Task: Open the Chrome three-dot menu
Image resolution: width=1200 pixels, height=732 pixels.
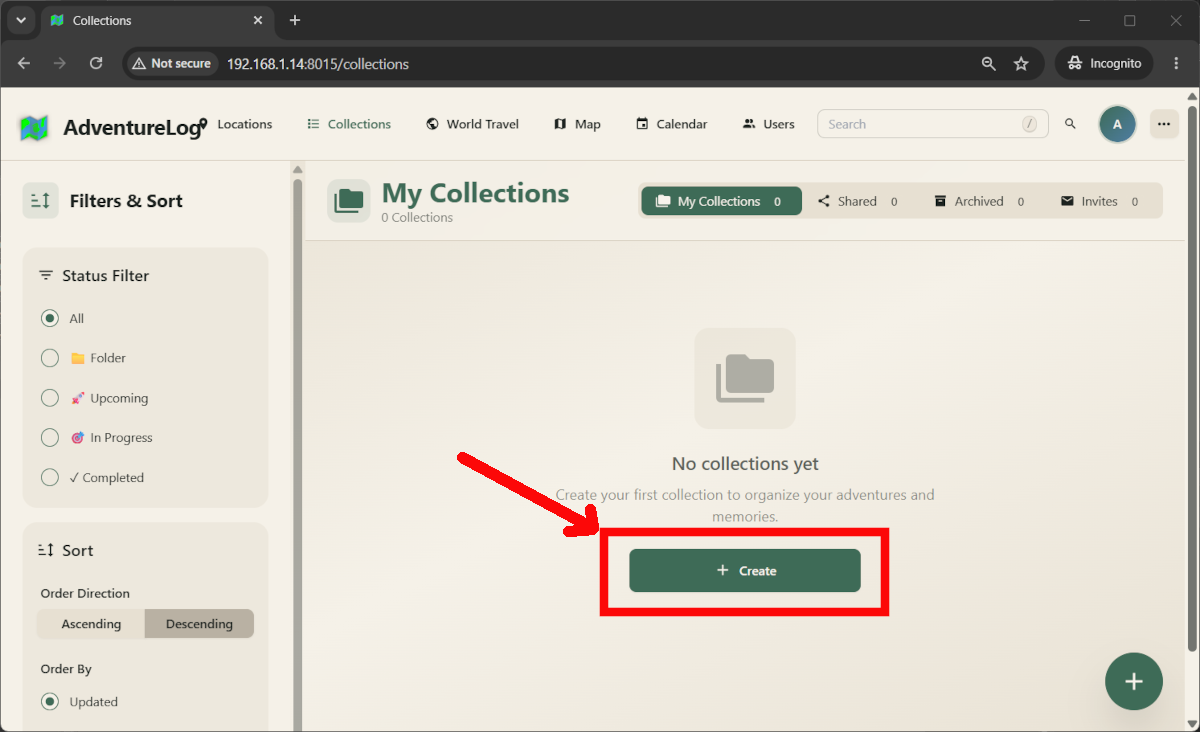Action: 1175,63
